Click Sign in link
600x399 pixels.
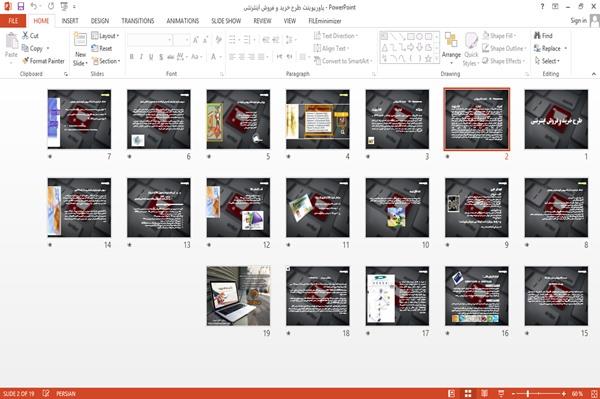pos(578,21)
